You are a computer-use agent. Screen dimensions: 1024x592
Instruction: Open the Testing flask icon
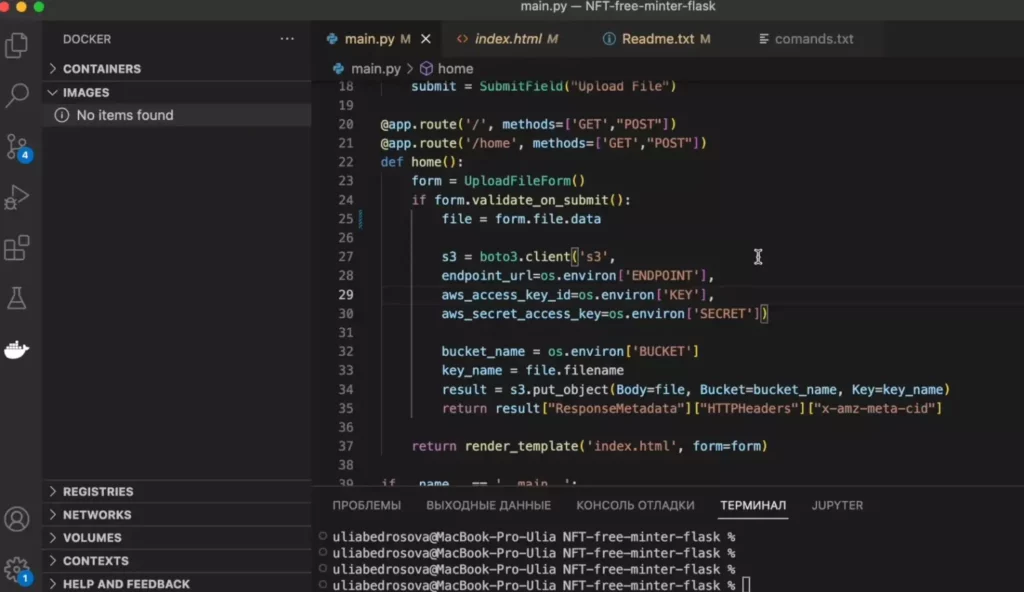[17, 298]
